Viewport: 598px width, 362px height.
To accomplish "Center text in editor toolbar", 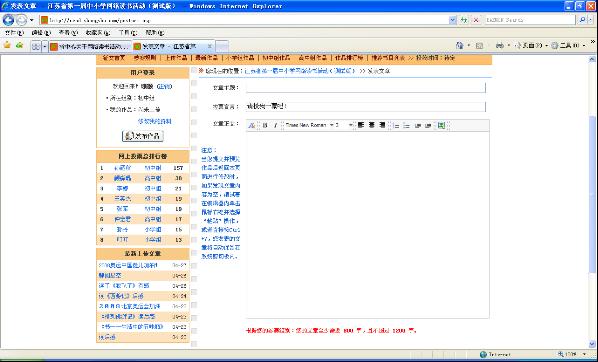I will click(x=371, y=125).
